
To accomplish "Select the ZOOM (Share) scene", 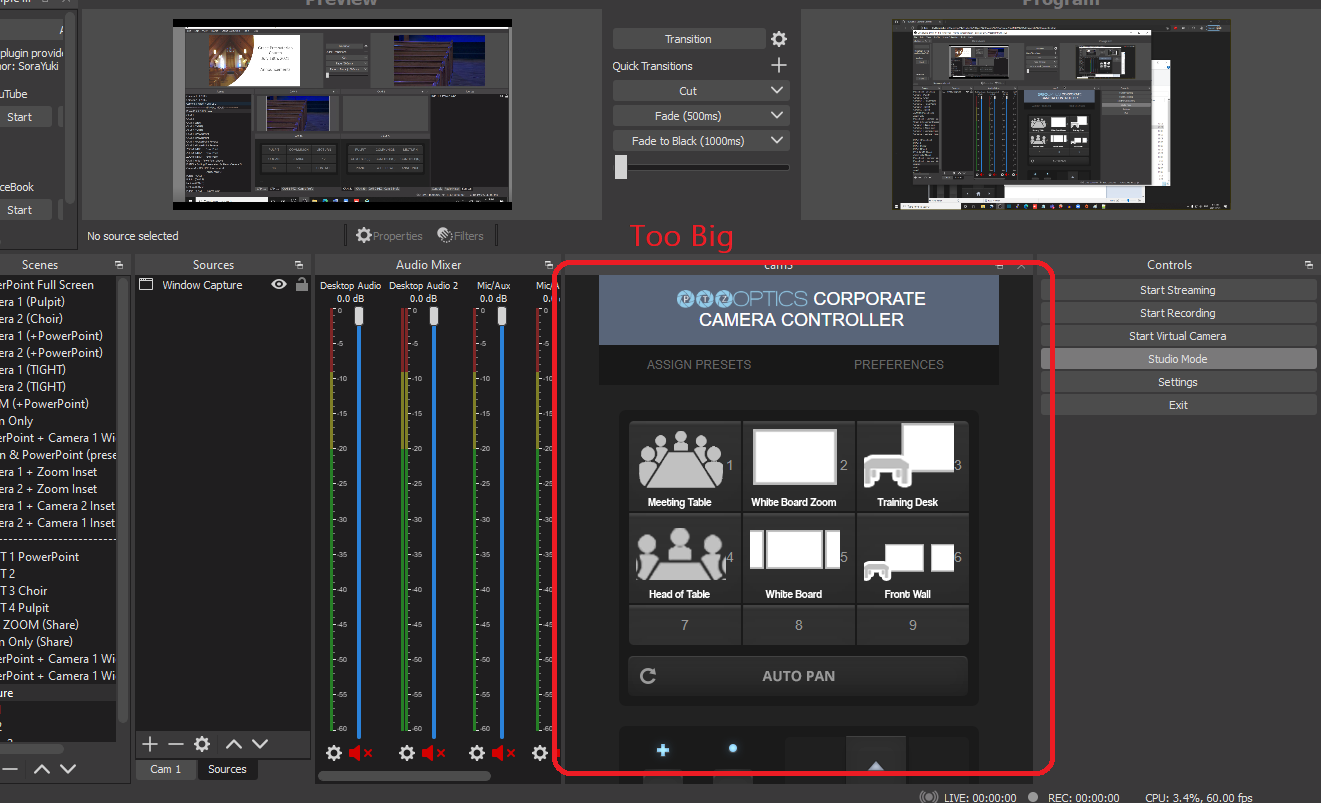I will click(x=58, y=625).
